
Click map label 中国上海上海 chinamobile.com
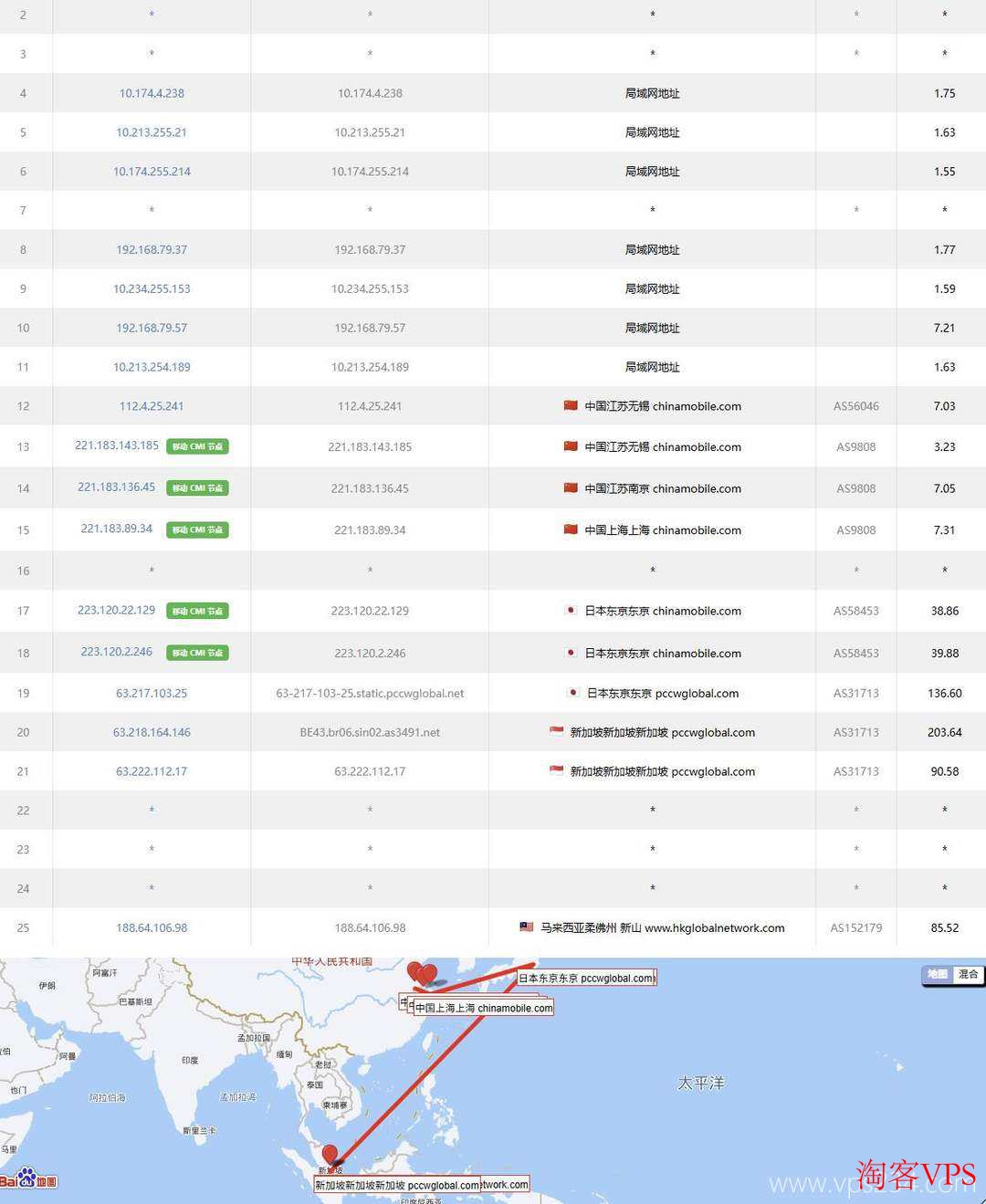tap(484, 1008)
